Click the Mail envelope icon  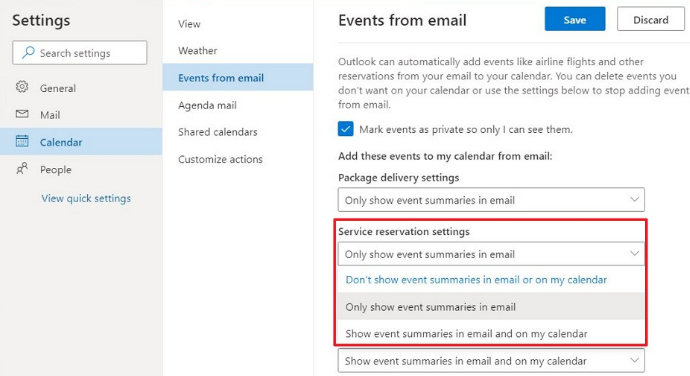coord(22,114)
